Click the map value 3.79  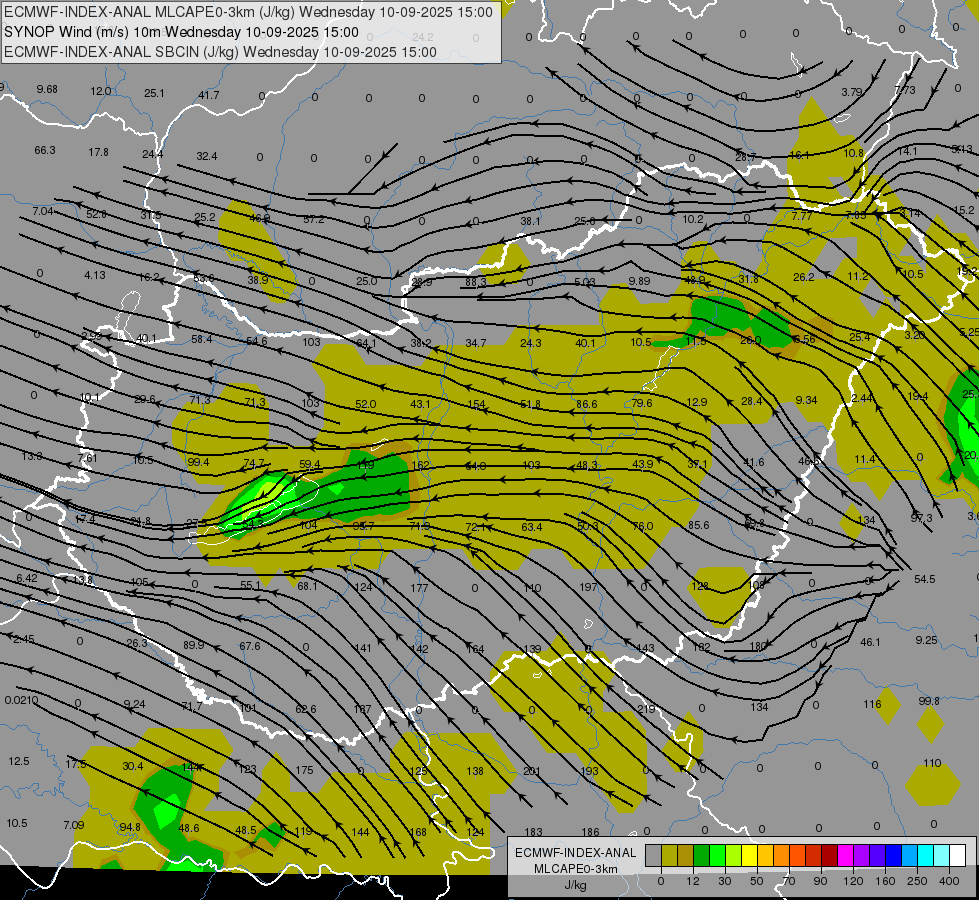852,92
